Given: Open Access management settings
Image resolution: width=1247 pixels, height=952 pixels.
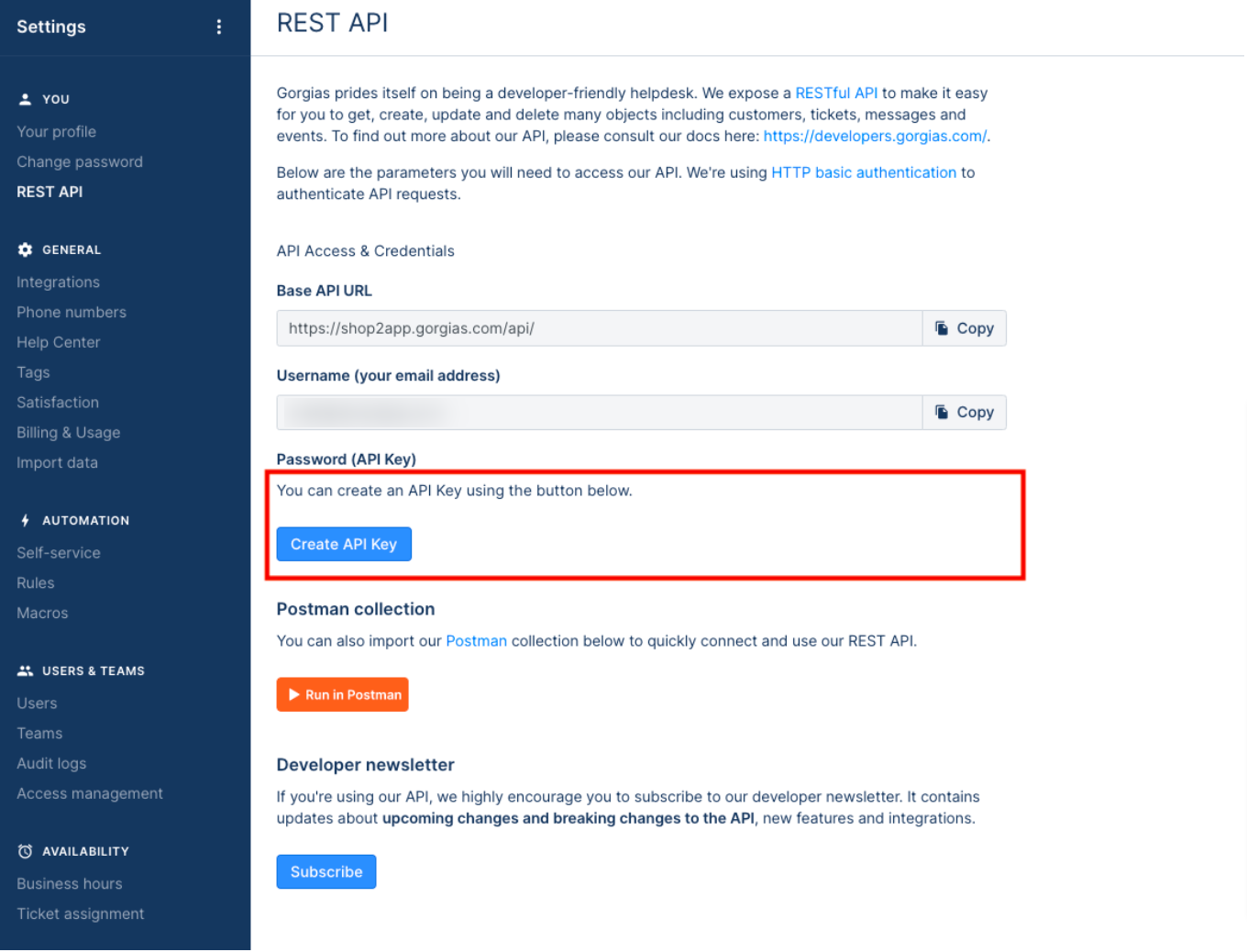Looking at the screenshot, I should [x=90, y=793].
